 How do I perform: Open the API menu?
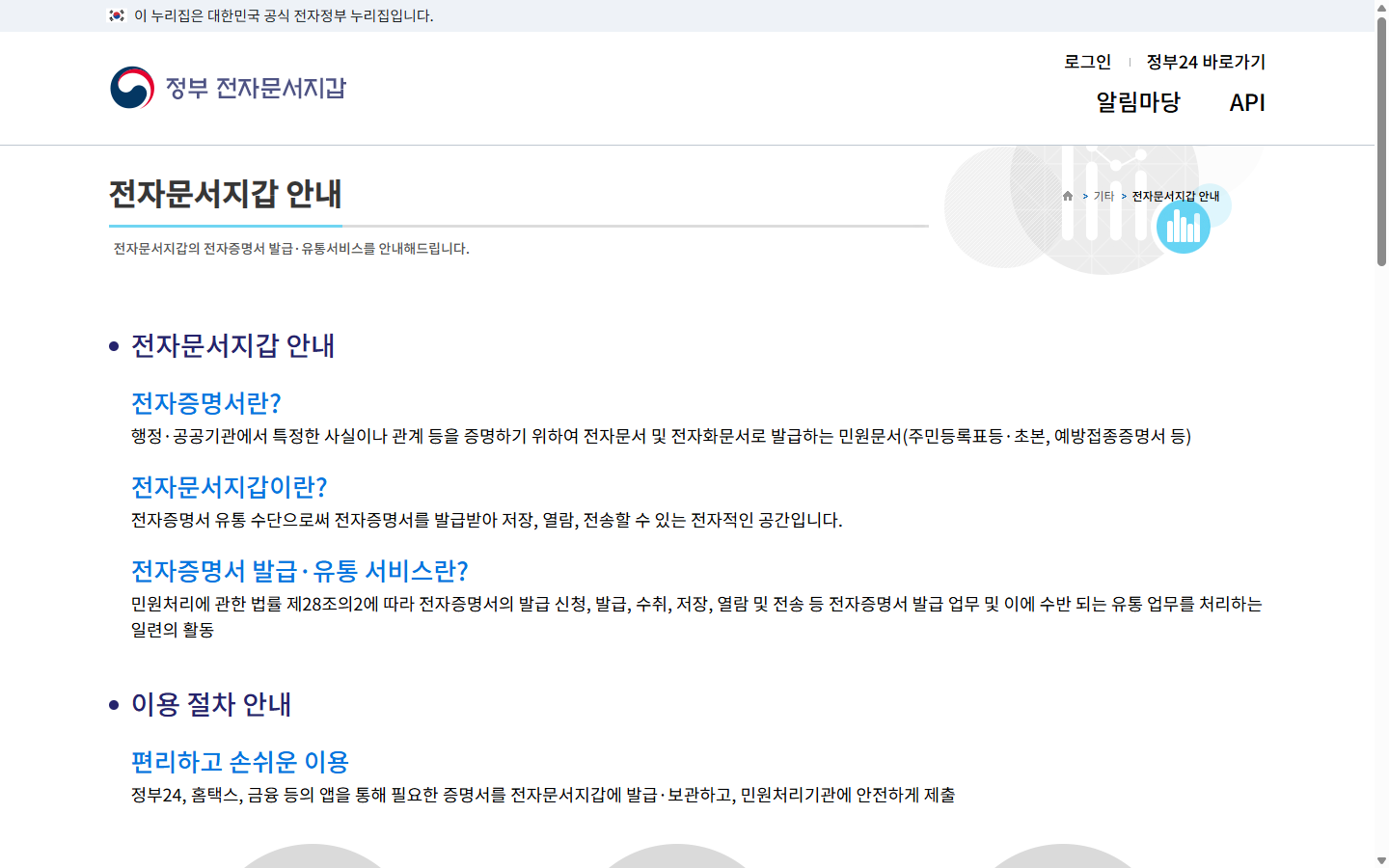coord(1247,102)
